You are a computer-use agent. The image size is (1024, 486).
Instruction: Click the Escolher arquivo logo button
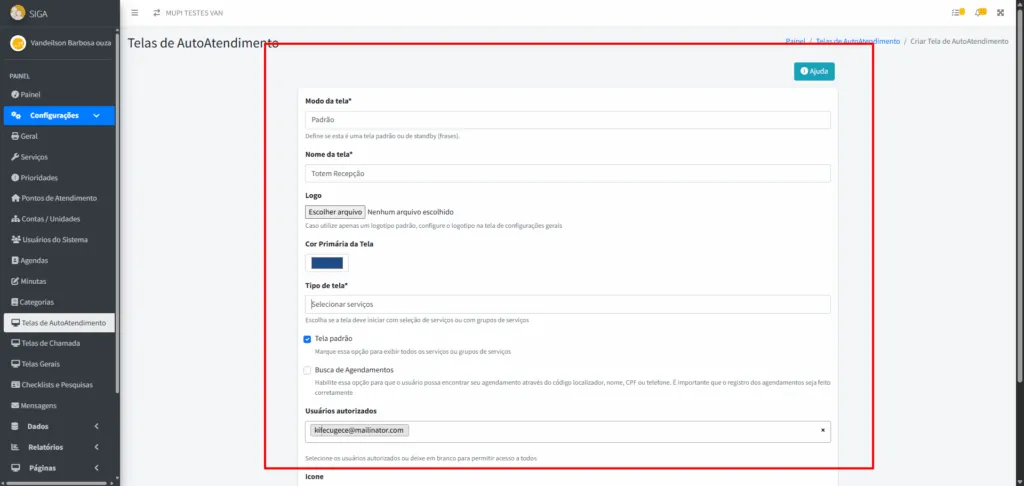click(335, 212)
